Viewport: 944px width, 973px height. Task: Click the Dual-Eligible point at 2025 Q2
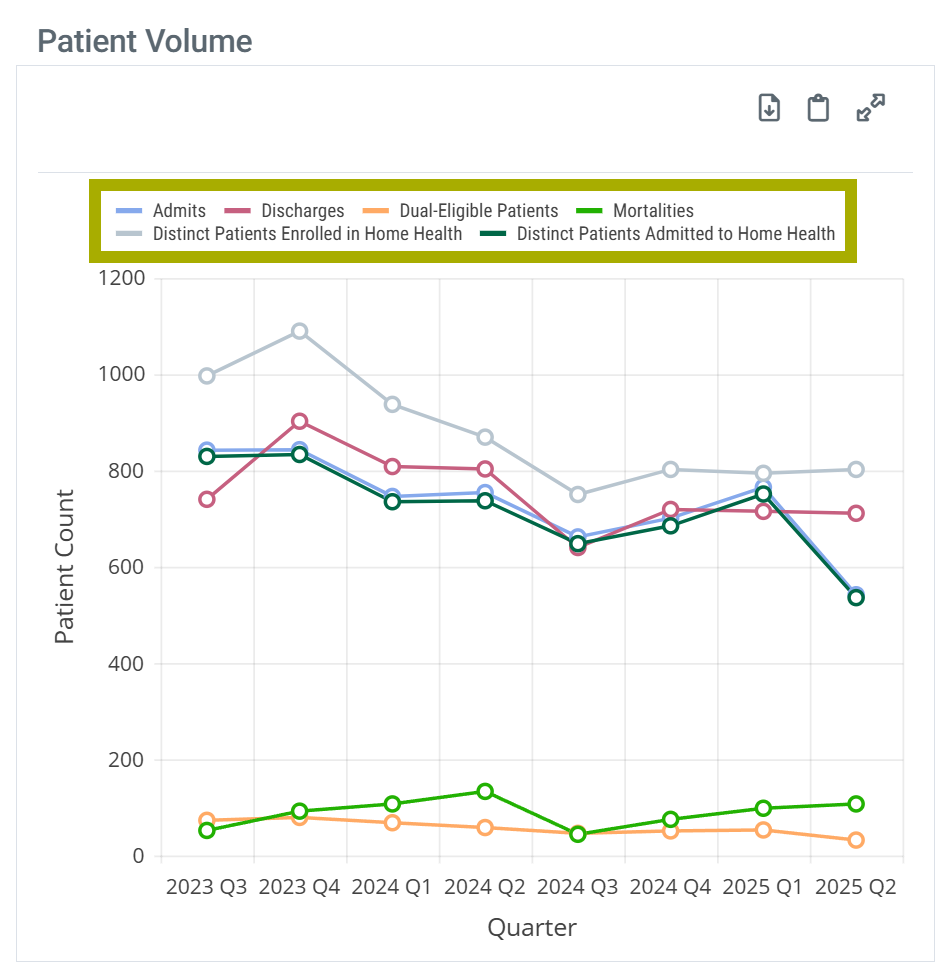coord(856,840)
